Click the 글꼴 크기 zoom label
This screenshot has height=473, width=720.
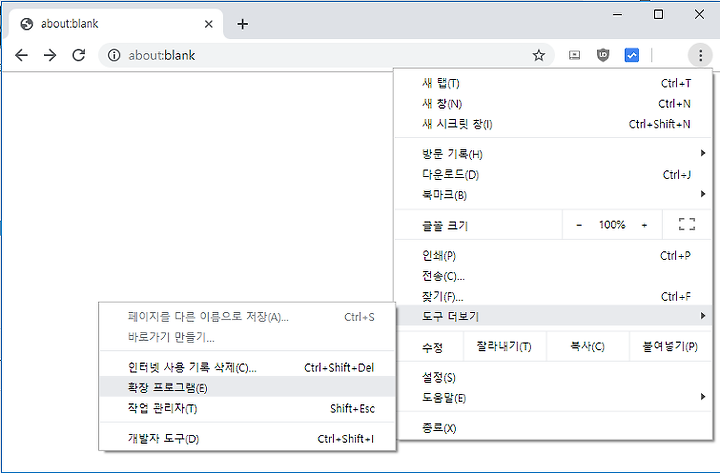[444, 225]
